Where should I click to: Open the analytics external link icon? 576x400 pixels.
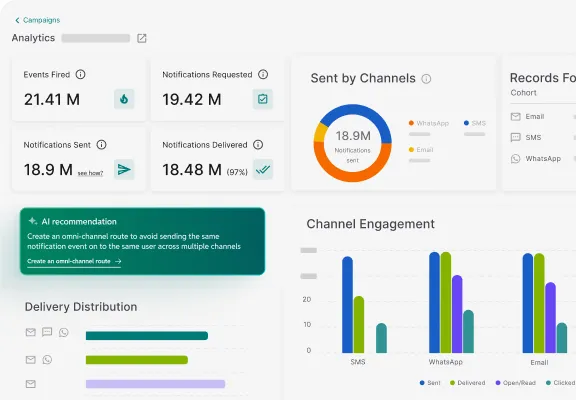pyautogui.click(x=142, y=38)
